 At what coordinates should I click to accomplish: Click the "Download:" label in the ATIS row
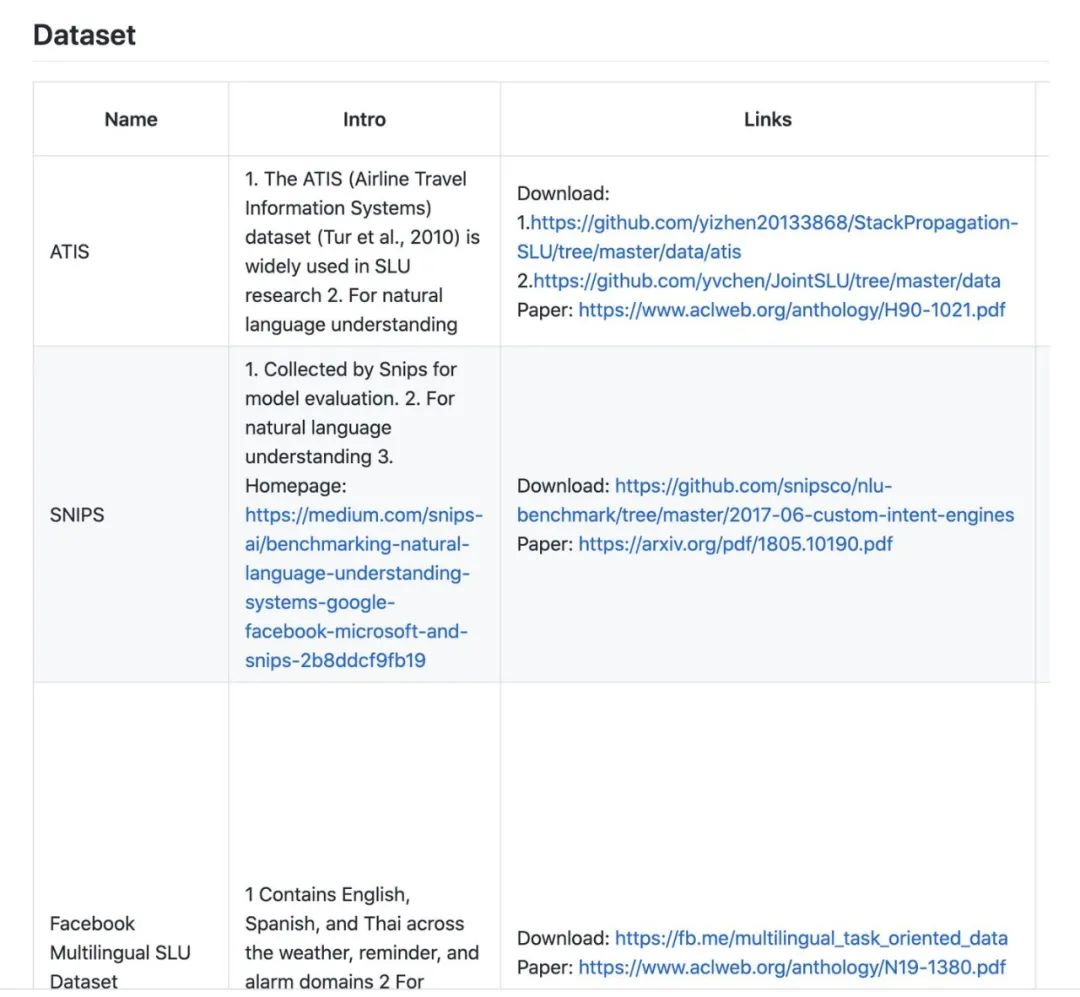pos(563,194)
